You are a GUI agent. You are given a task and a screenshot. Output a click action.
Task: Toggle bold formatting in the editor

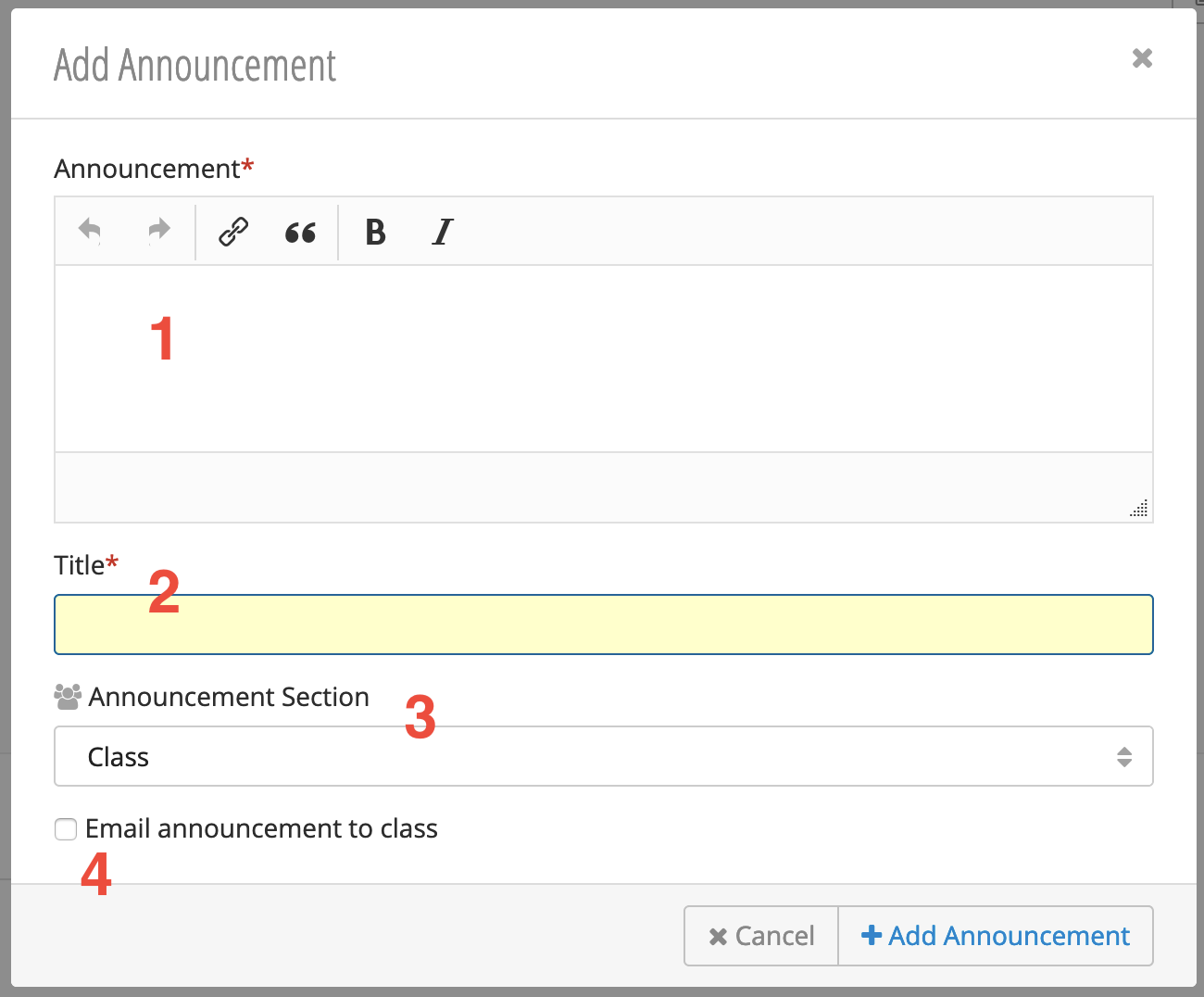click(x=375, y=232)
